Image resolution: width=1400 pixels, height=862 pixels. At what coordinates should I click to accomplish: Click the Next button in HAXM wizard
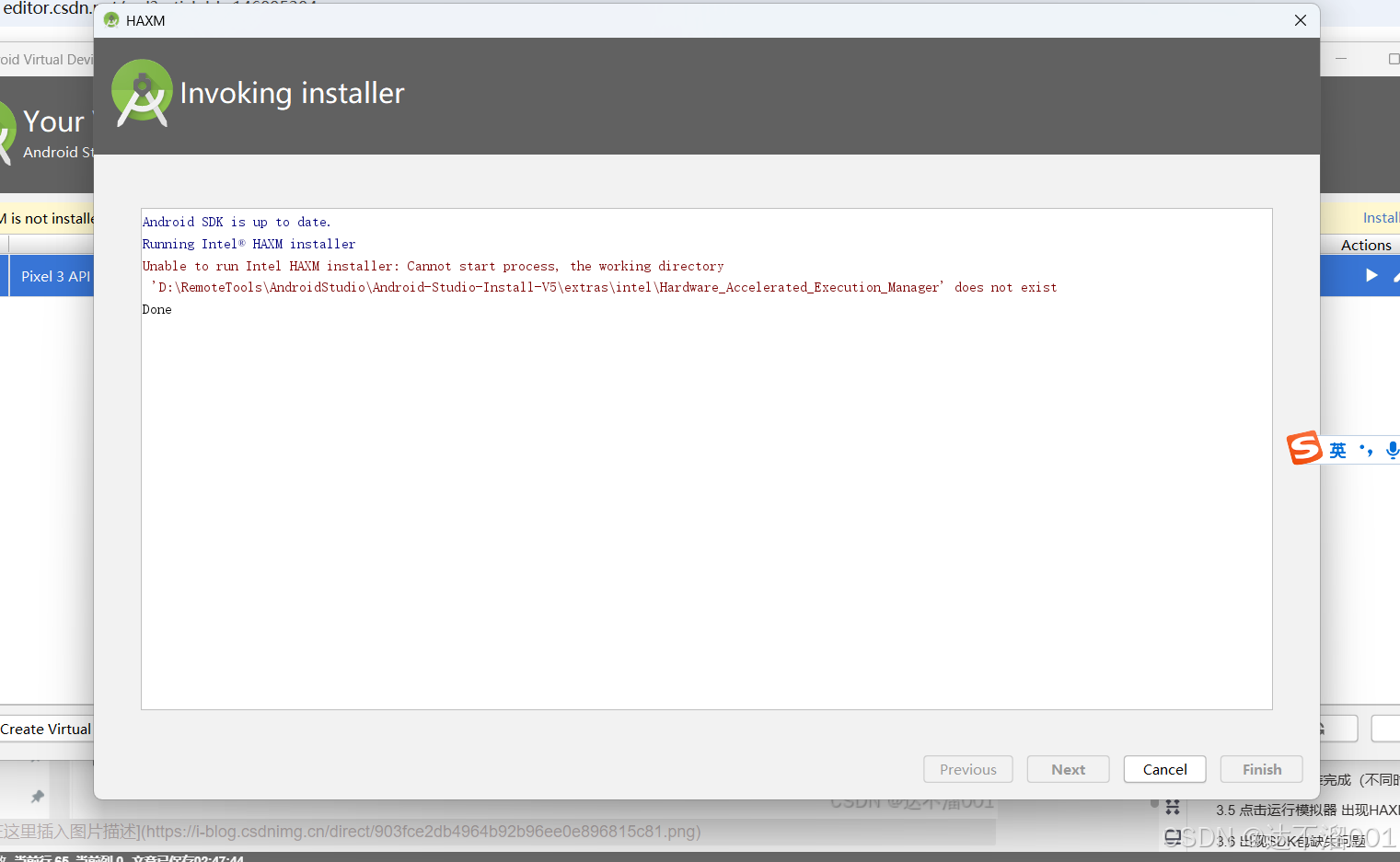(1068, 769)
